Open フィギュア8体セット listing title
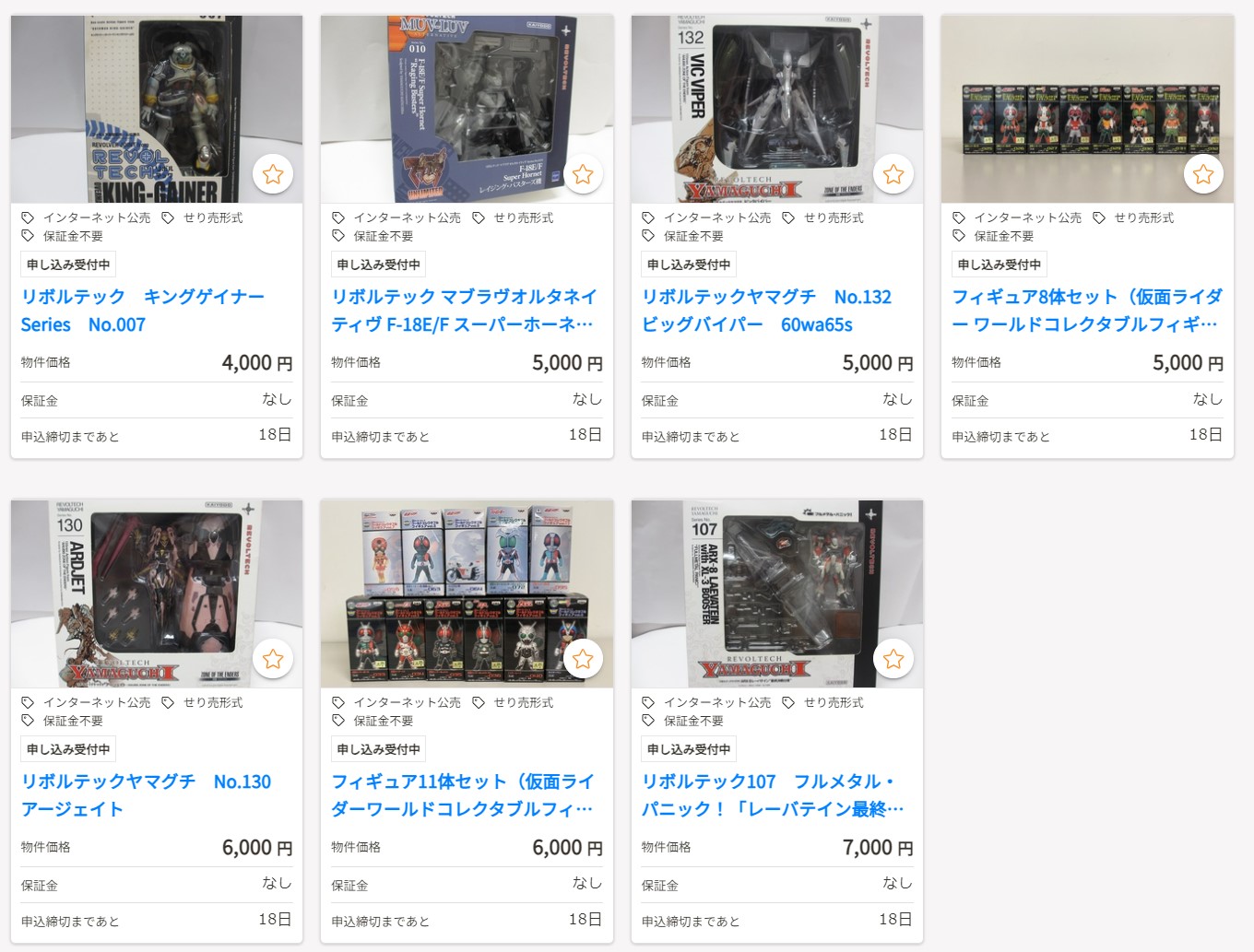Viewport: 1254px width, 952px height. (1087, 311)
